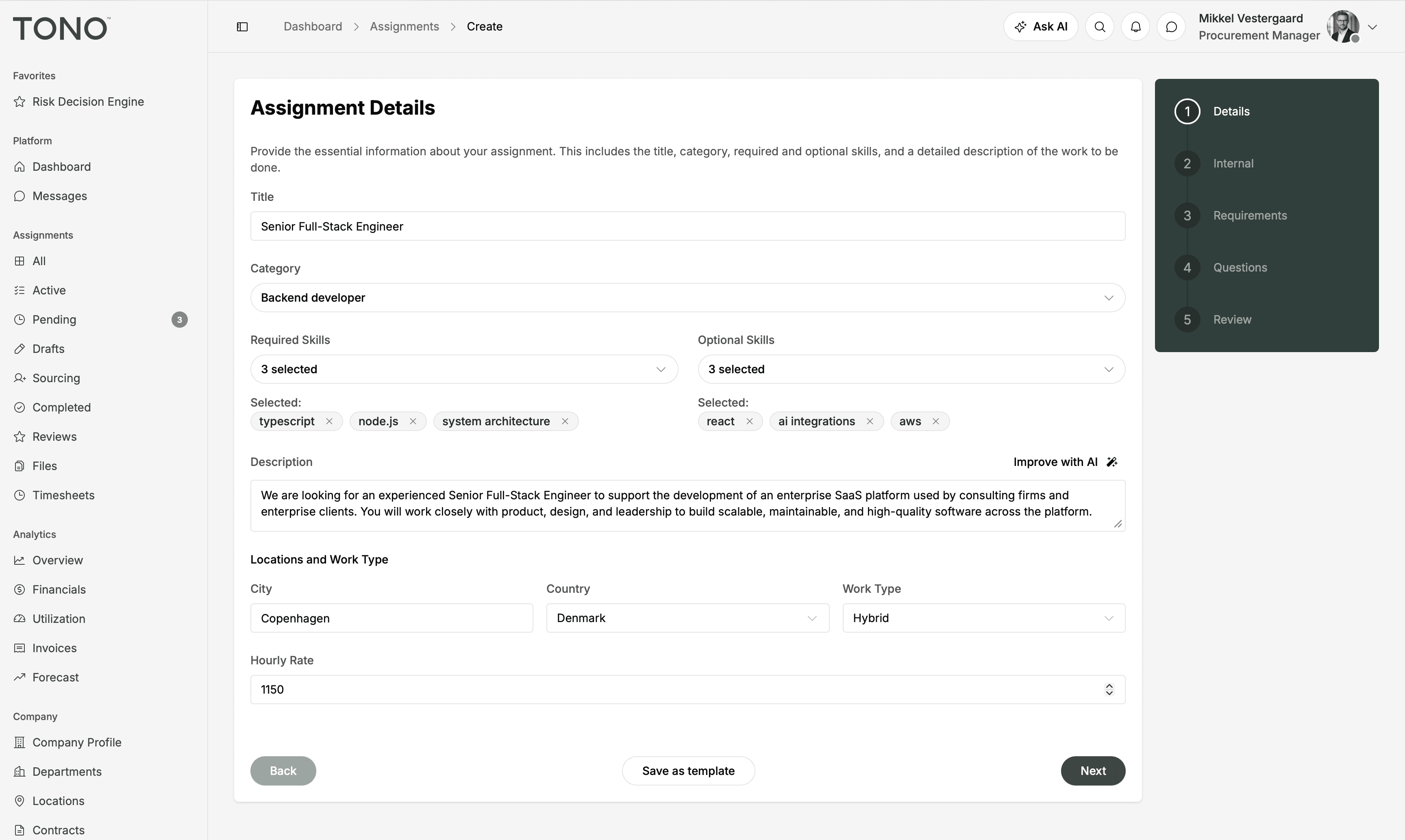Screen dimensions: 1405x840
Task: Click the Hourly Rate stepper arrows
Action: click(1109, 690)
